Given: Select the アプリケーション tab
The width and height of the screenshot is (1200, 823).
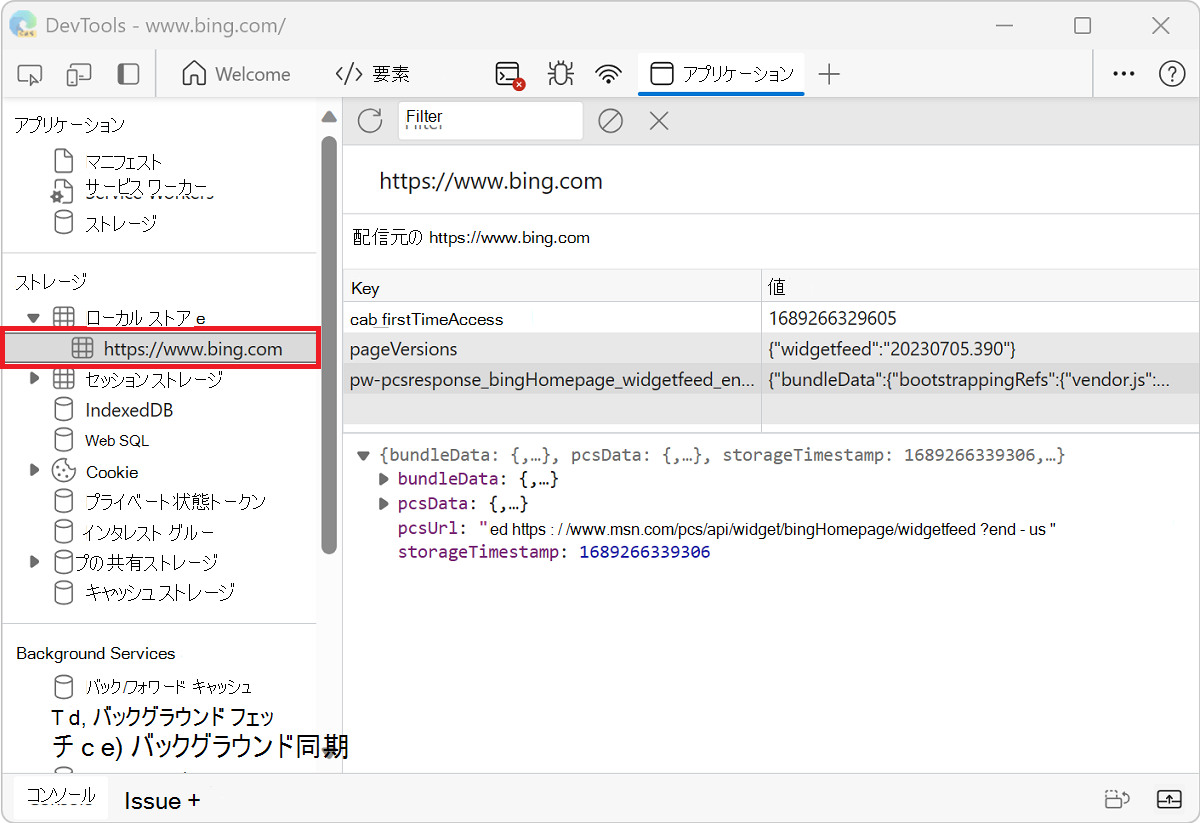Looking at the screenshot, I should 721,74.
